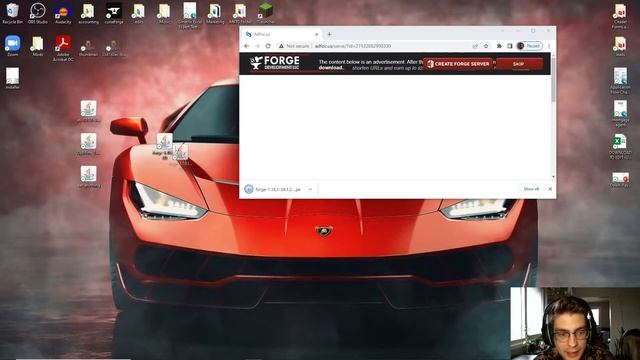640x360 pixels.
Task: Open OBS Studio from the desktop
Action: (38, 13)
